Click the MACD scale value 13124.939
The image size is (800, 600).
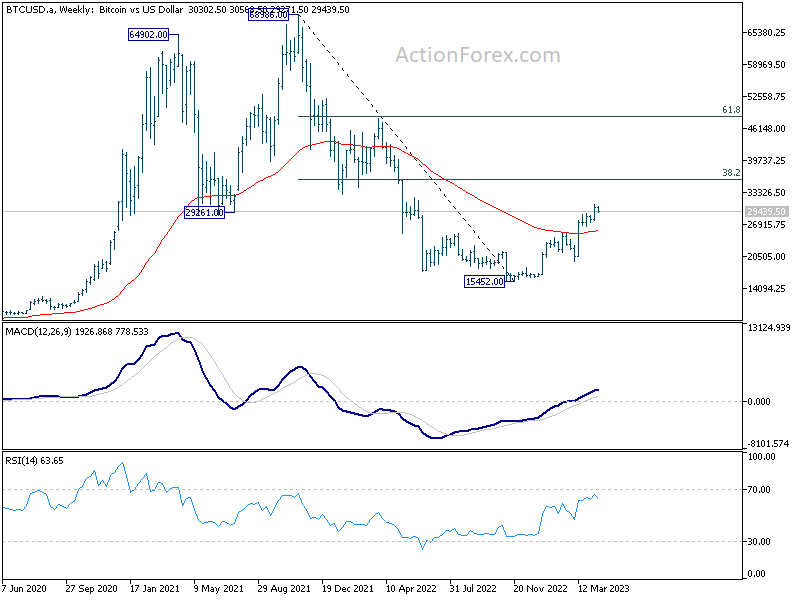[768, 328]
